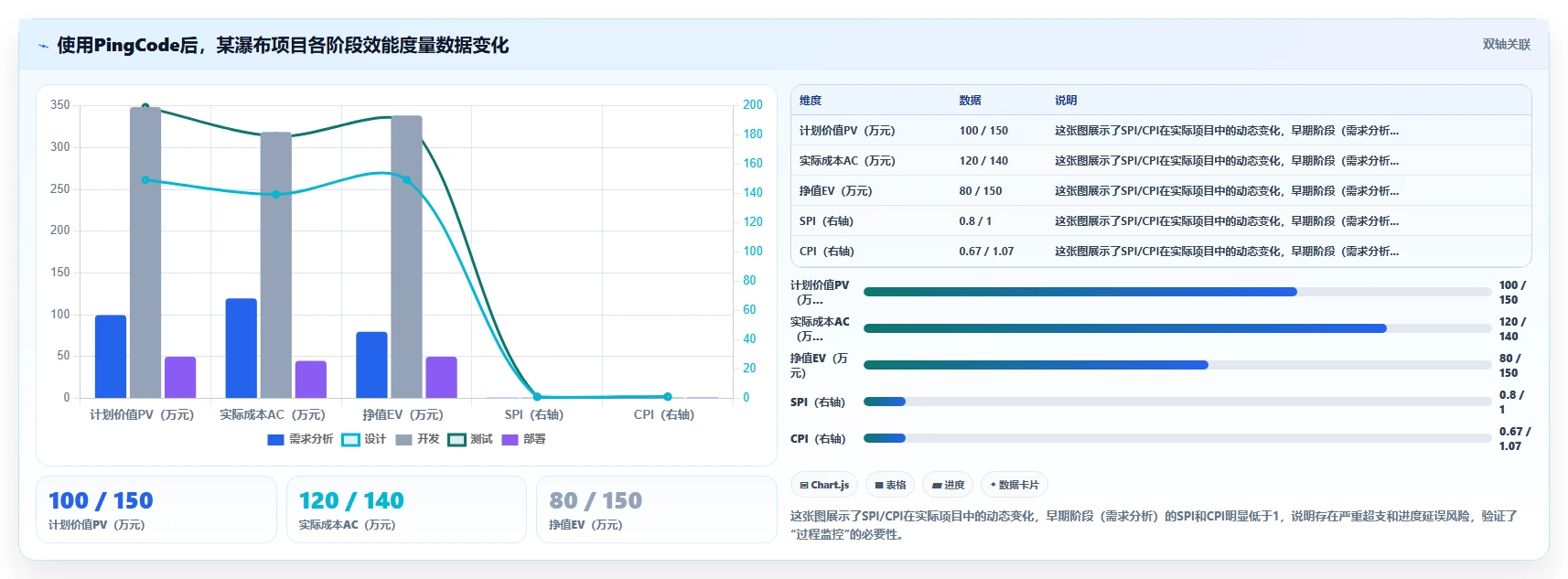1568x579 pixels.
Task: Click the x-axis label CPI（右轴）
Action: point(664,415)
